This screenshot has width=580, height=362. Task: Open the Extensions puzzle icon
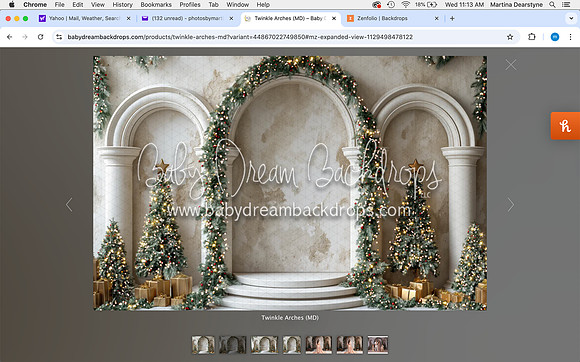coord(532,37)
